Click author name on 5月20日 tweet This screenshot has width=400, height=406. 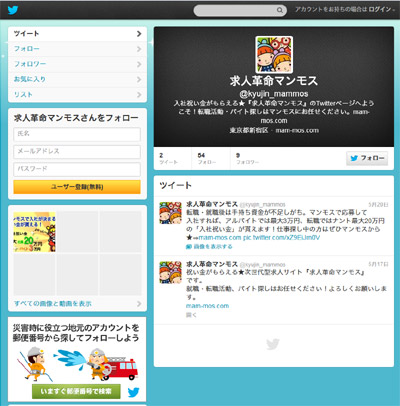tap(212, 204)
